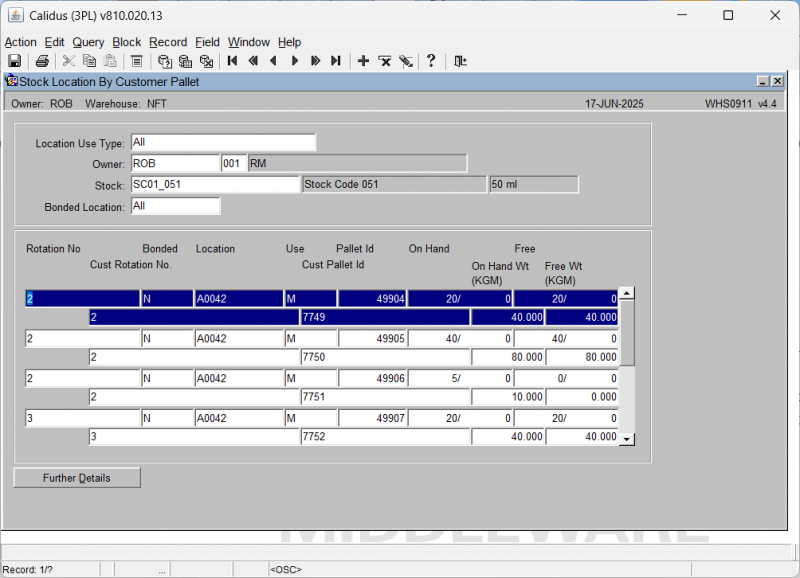Click On Hand Wt value 80.000

tap(508, 357)
